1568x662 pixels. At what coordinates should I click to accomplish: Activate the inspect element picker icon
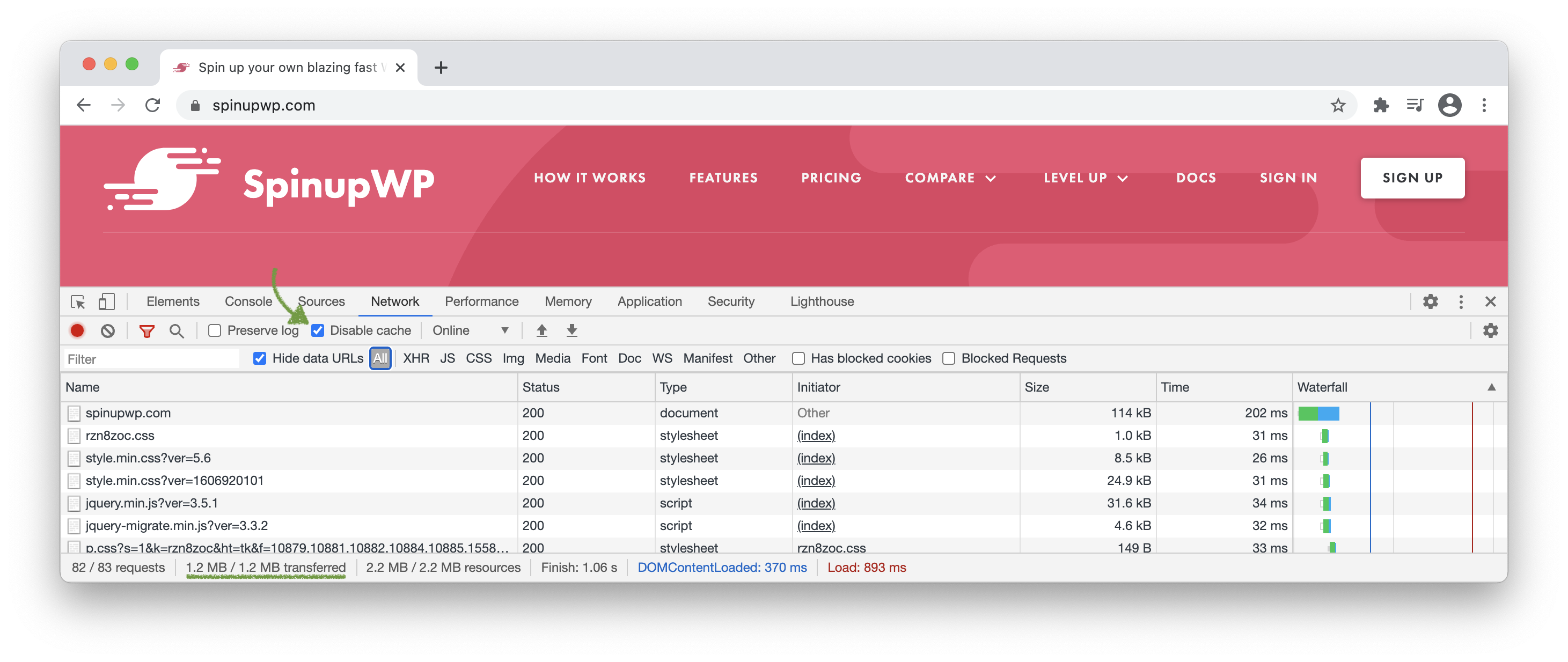click(77, 302)
